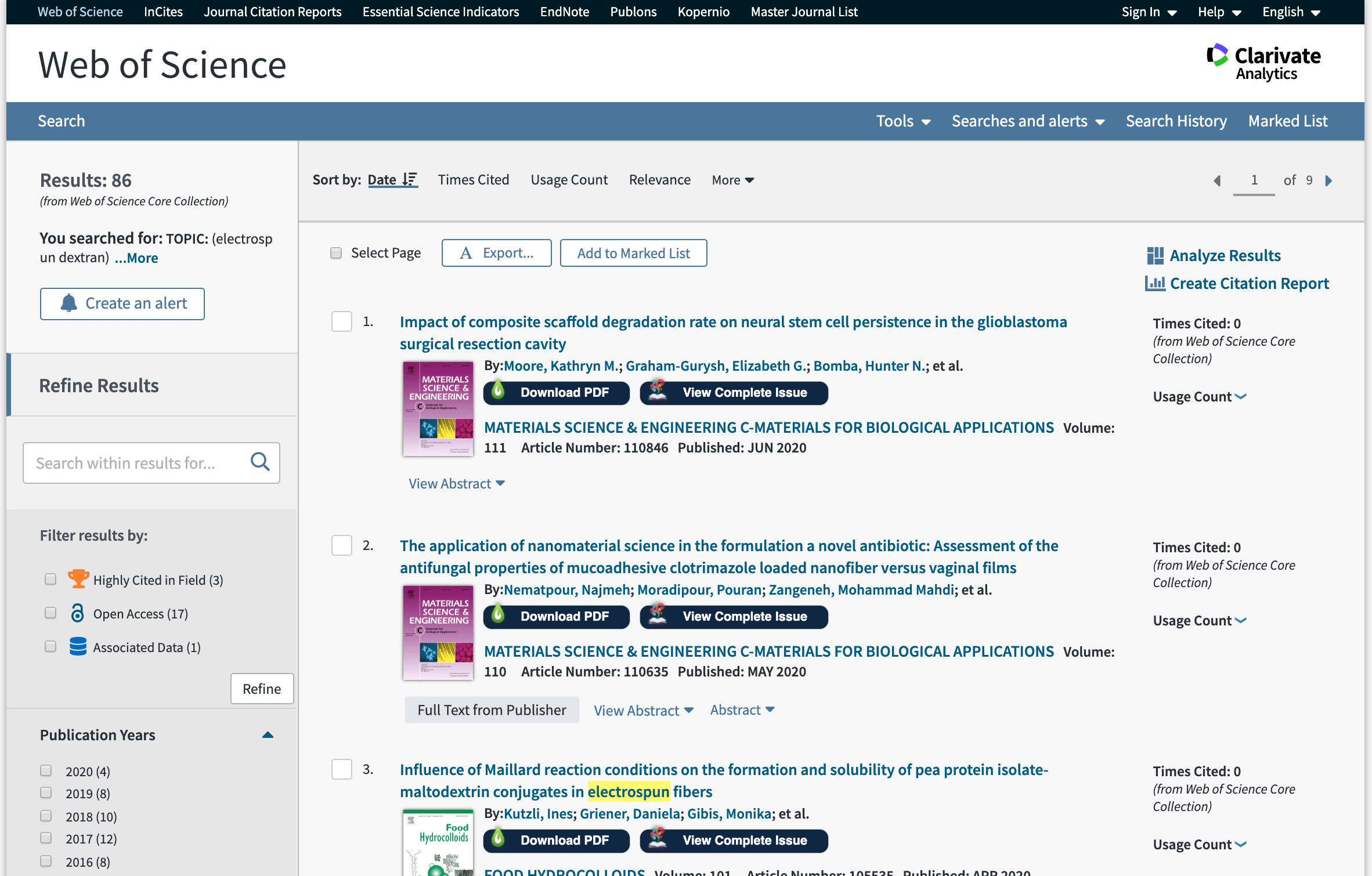Select publication year 2019
This screenshot has height=876, width=1372.
(46, 792)
